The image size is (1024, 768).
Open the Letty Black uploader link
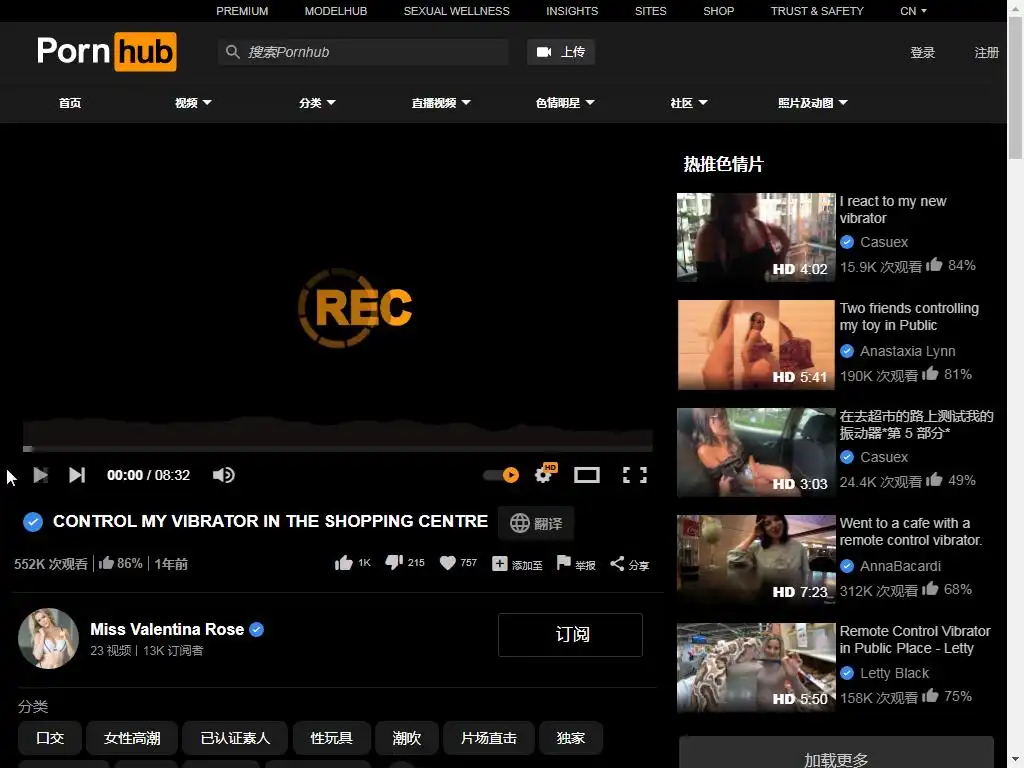[894, 673]
